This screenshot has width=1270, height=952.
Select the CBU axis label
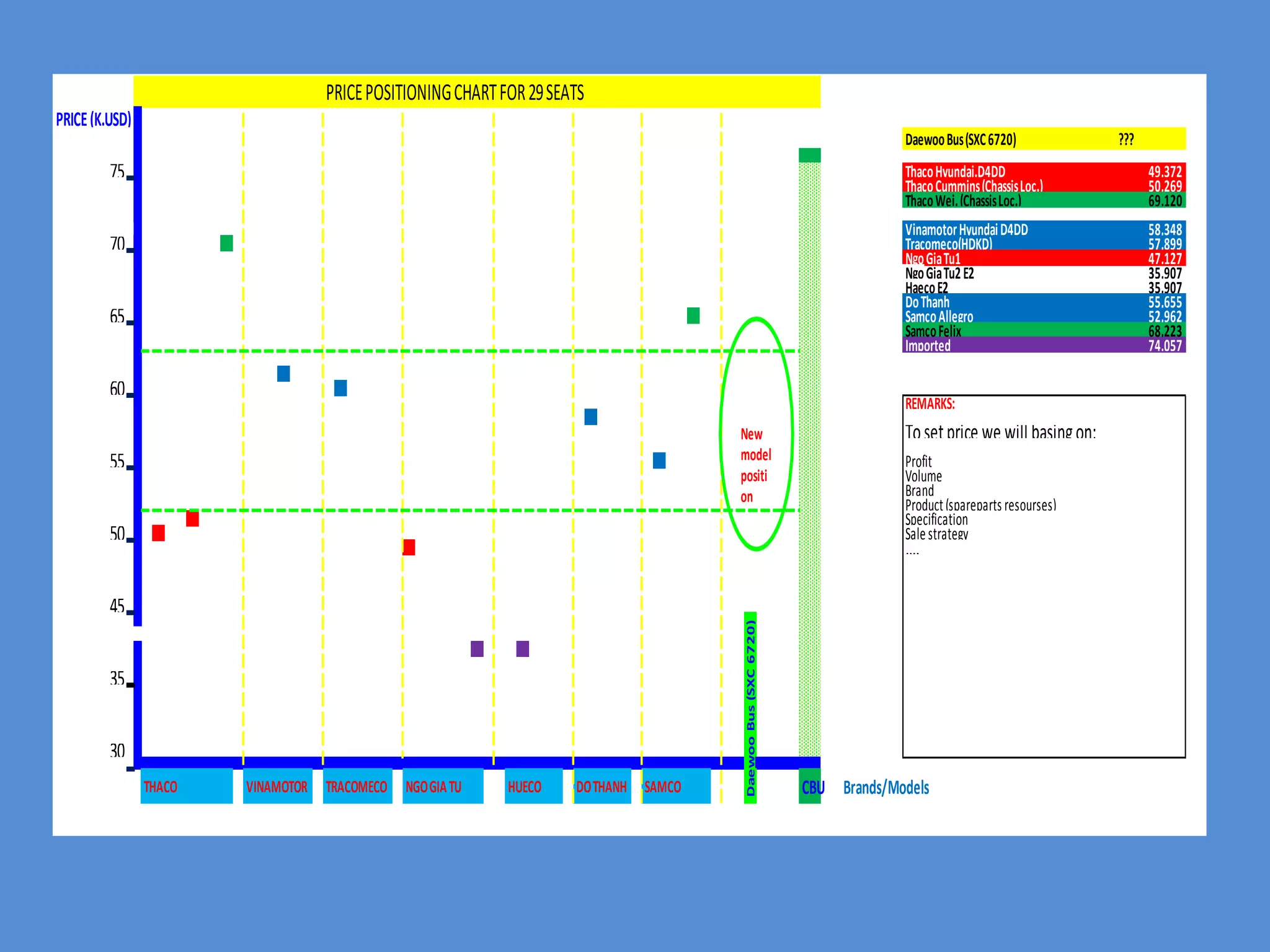pyautogui.click(x=812, y=788)
